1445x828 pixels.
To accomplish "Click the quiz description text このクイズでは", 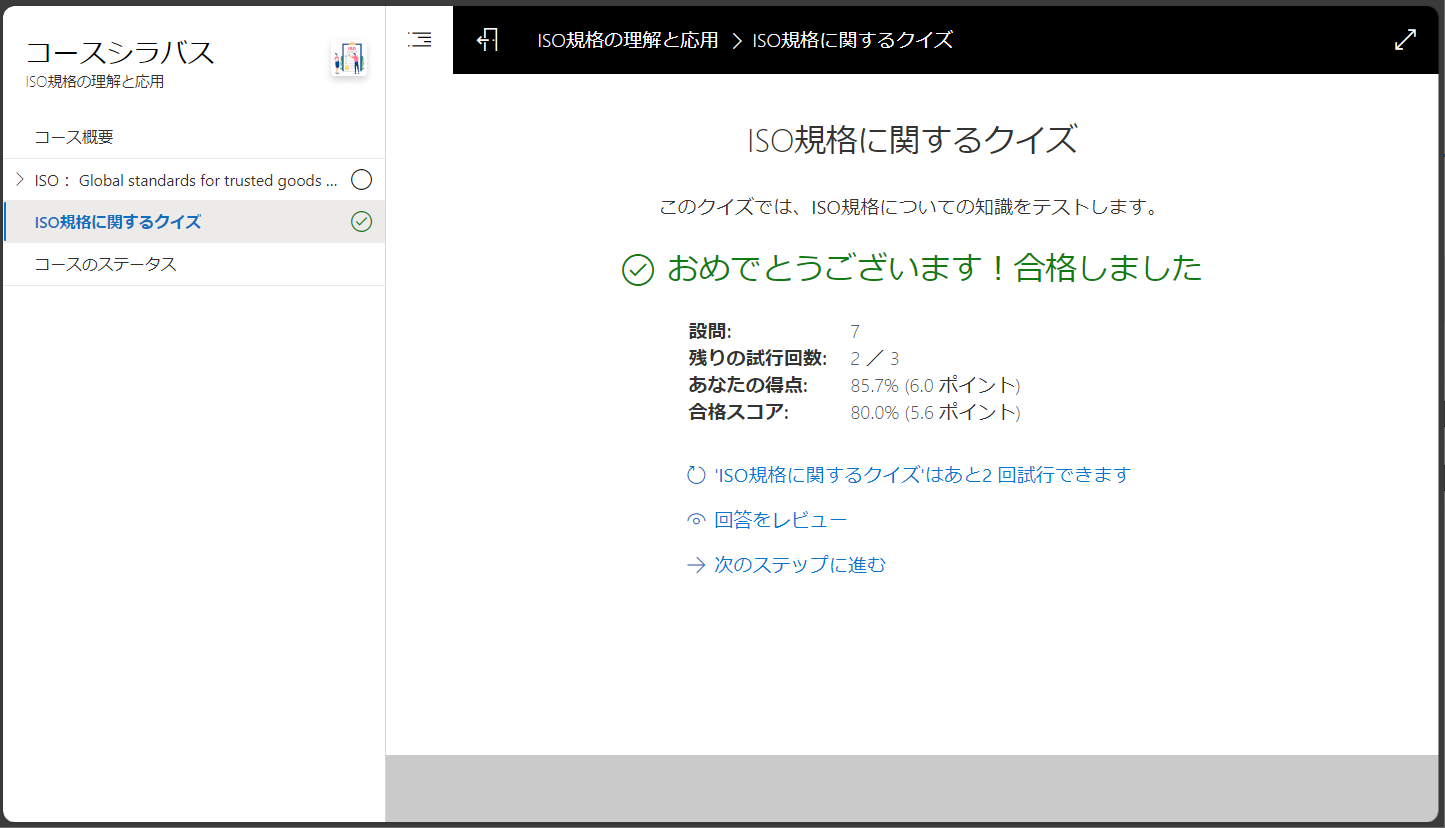I will click(909, 208).
